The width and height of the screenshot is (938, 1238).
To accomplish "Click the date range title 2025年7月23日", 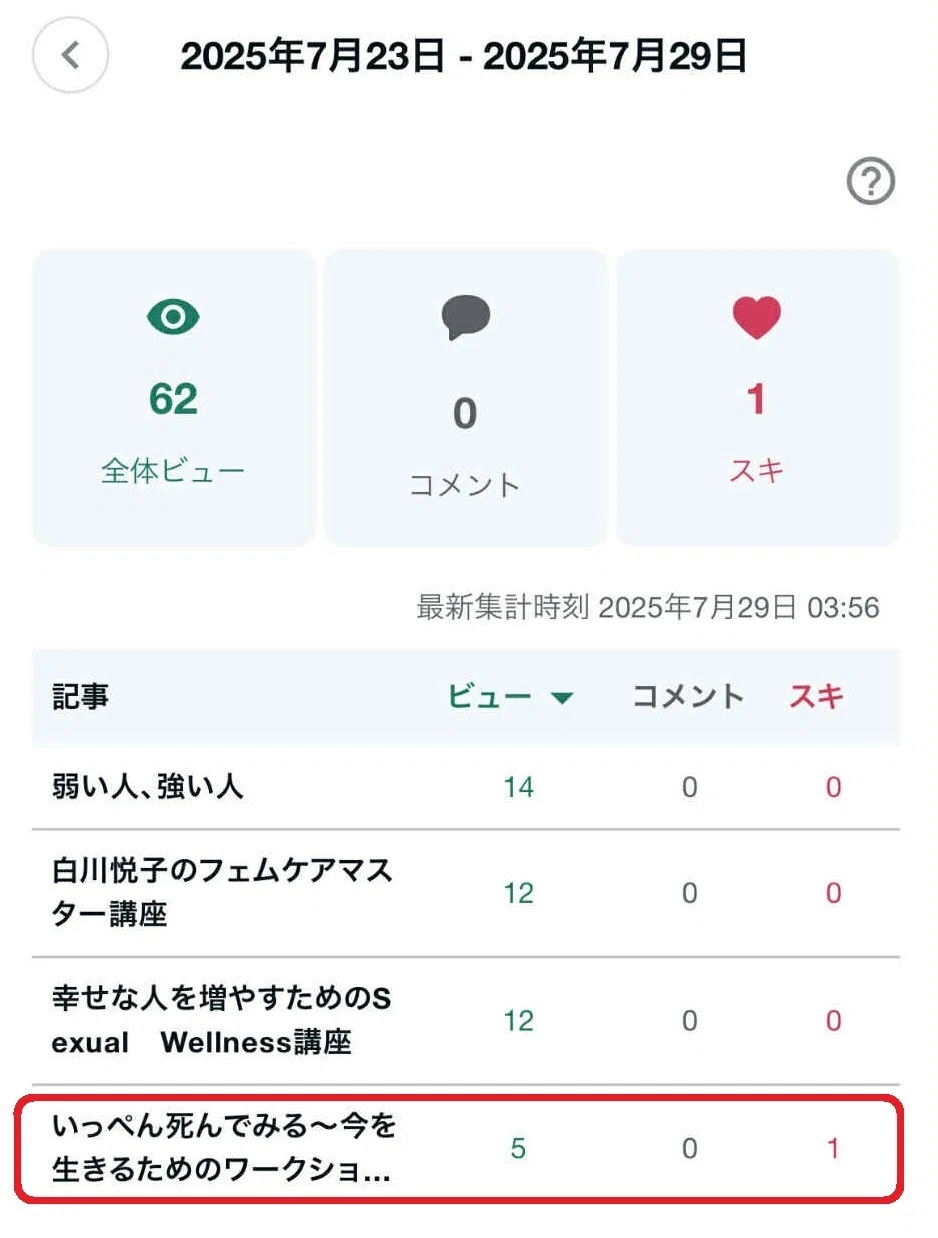I will click(312, 57).
